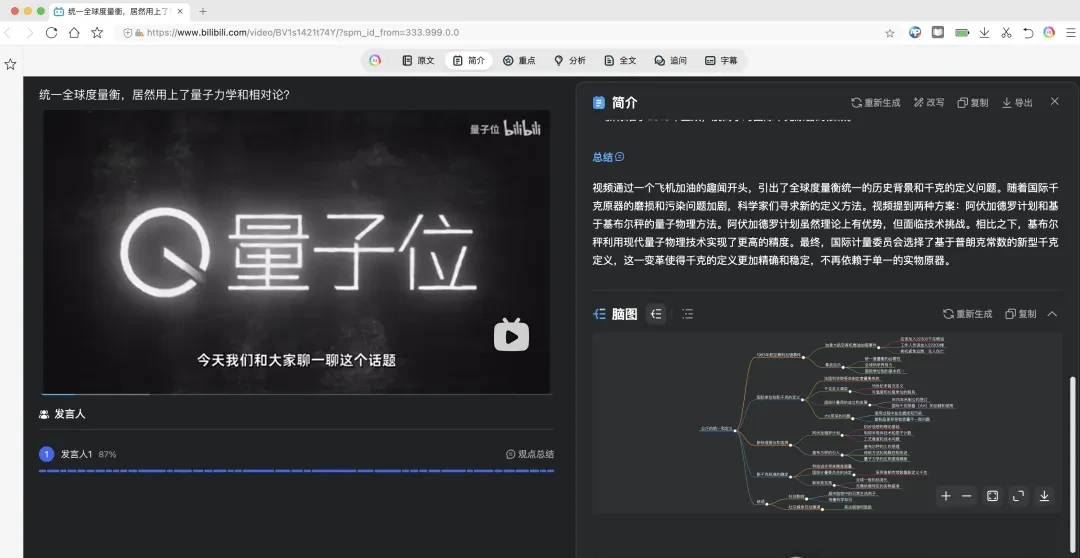The height and width of the screenshot is (558, 1080).
Task: Click 发言人1 speaker timeline bar
Action: click(x=296, y=471)
